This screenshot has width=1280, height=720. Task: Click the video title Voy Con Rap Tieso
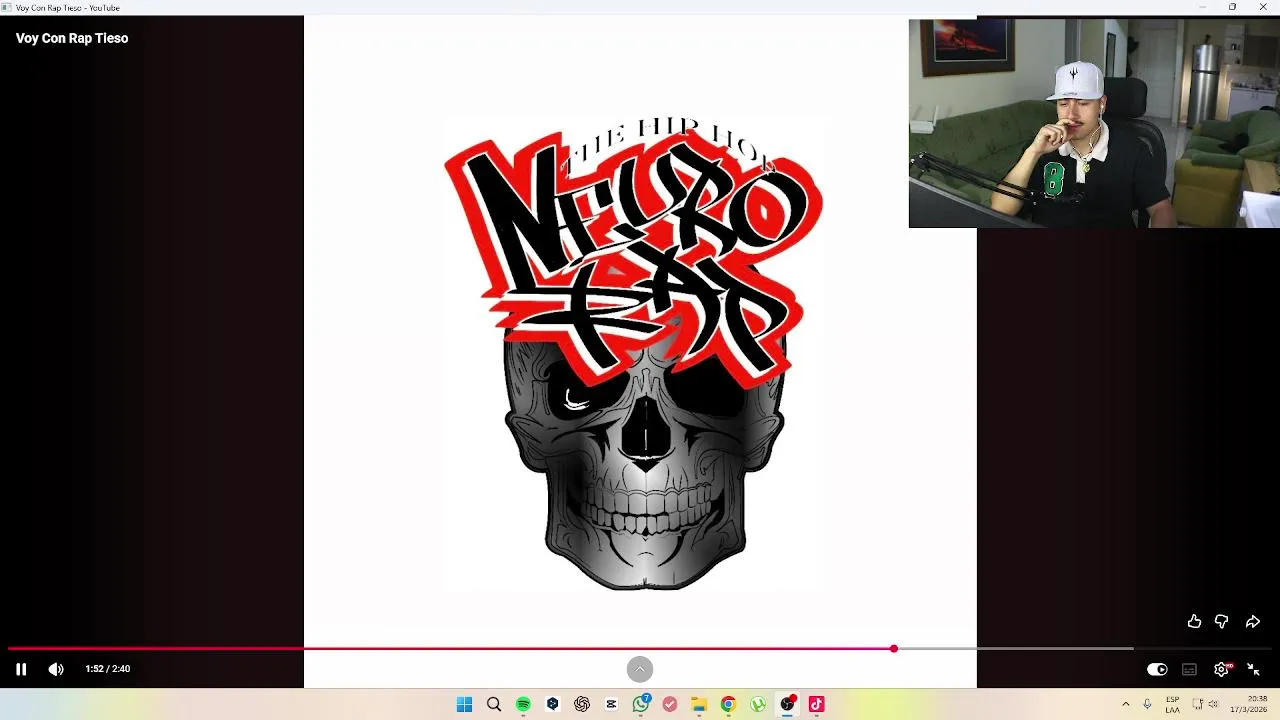coord(72,38)
